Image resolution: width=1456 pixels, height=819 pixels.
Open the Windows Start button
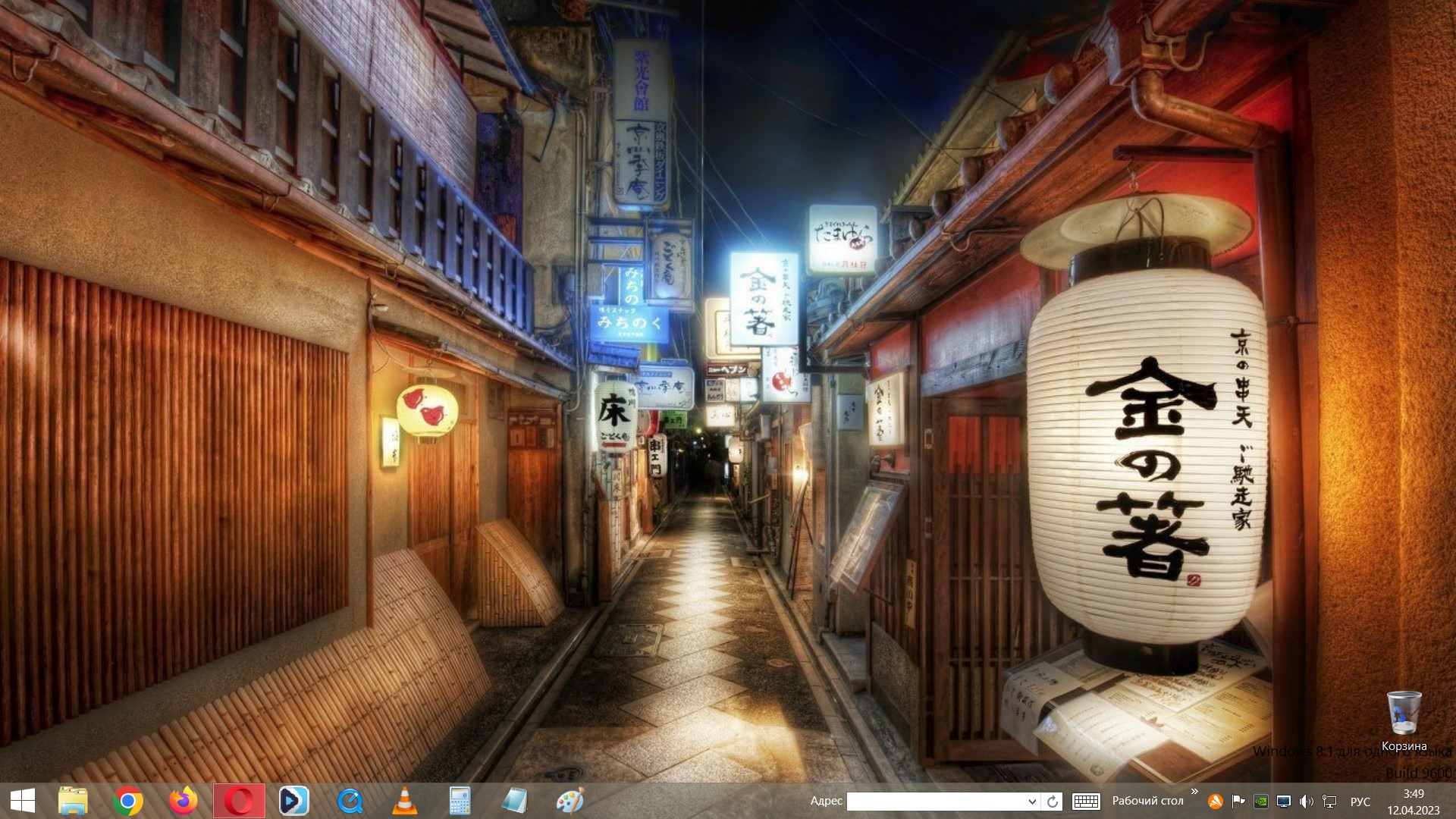coord(22,801)
